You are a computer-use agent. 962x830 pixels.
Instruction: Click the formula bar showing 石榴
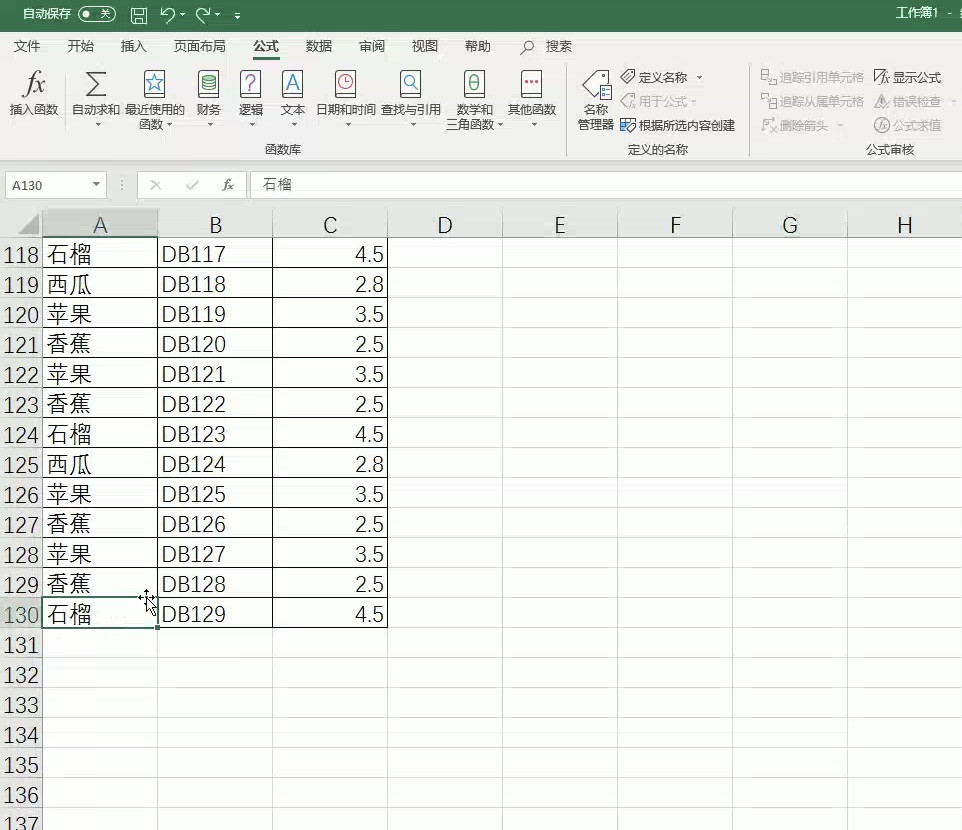tap(600, 185)
